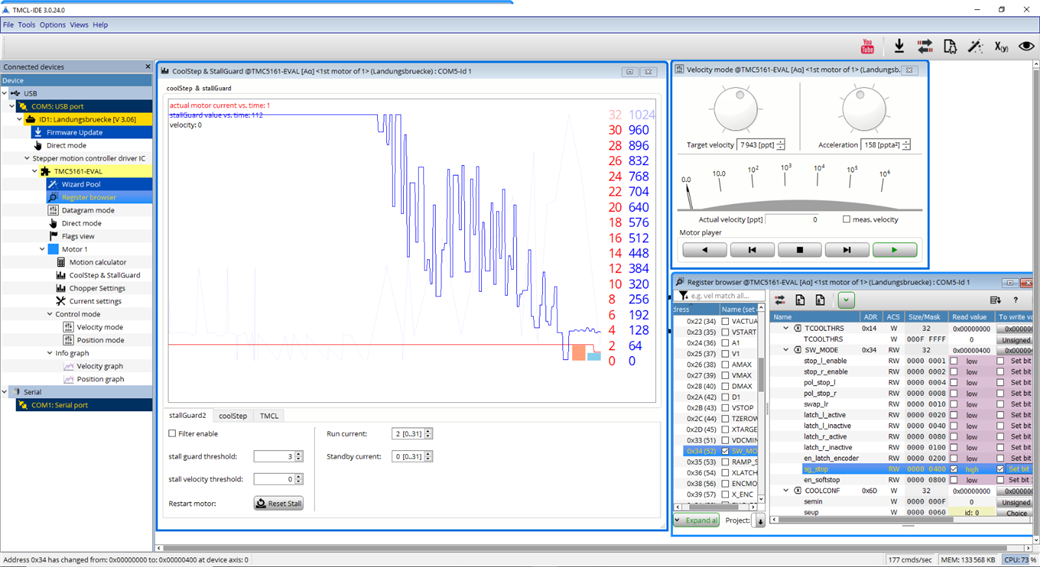Click the magic wand wizard toolbar icon

[x=975, y=46]
